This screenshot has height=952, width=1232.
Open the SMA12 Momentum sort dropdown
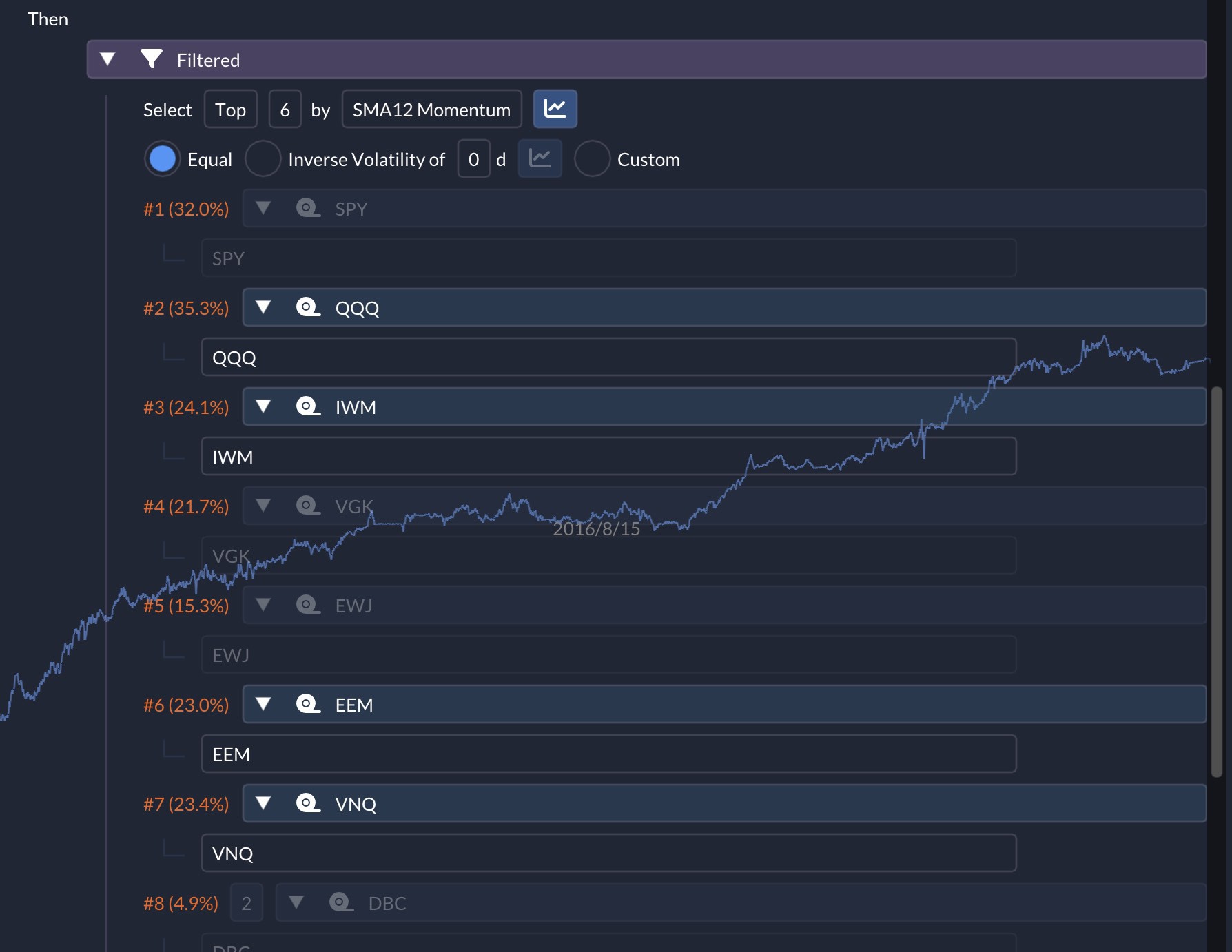tap(432, 109)
